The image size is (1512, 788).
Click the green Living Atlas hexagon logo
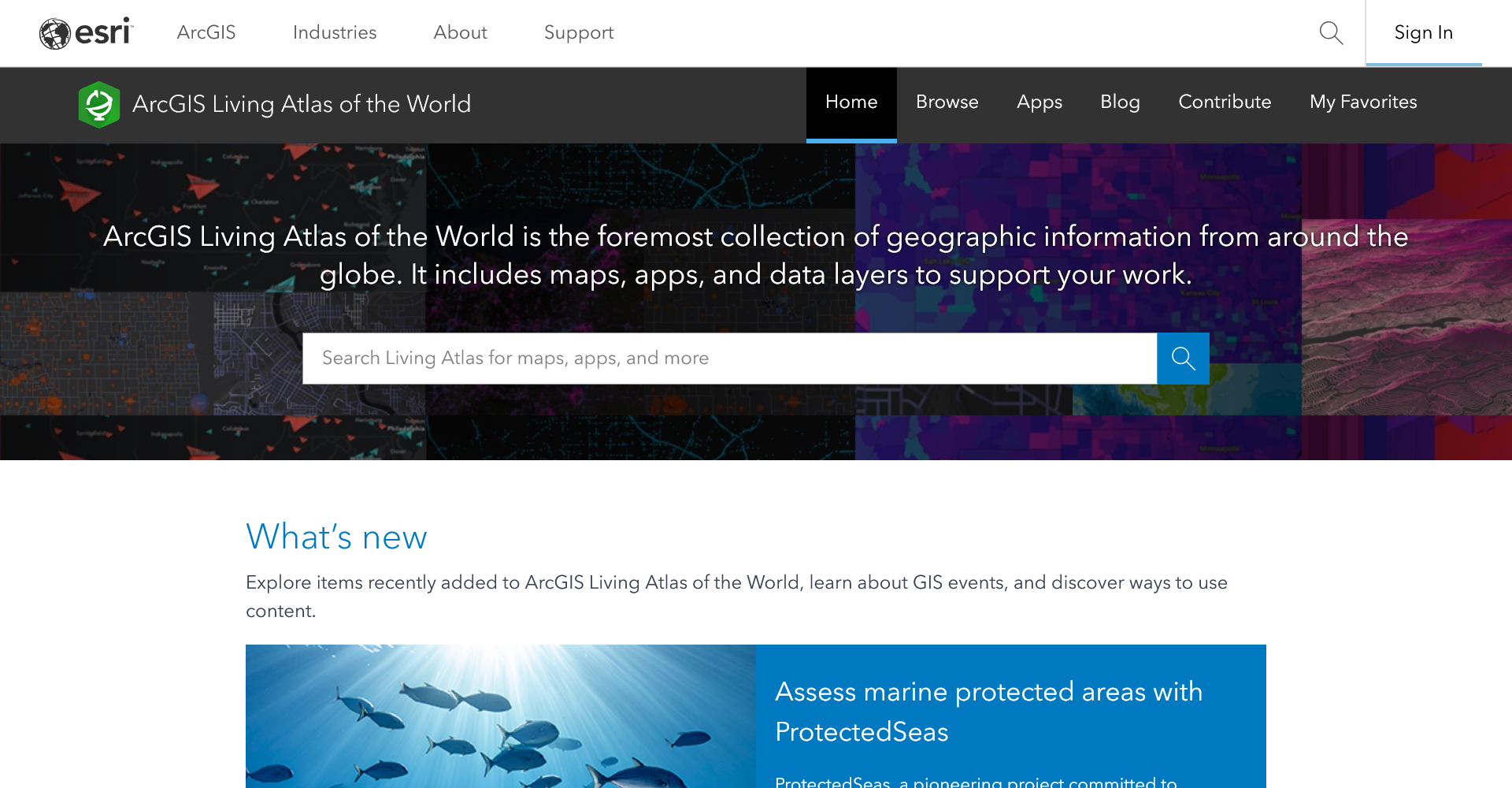pyautogui.click(x=99, y=104)
